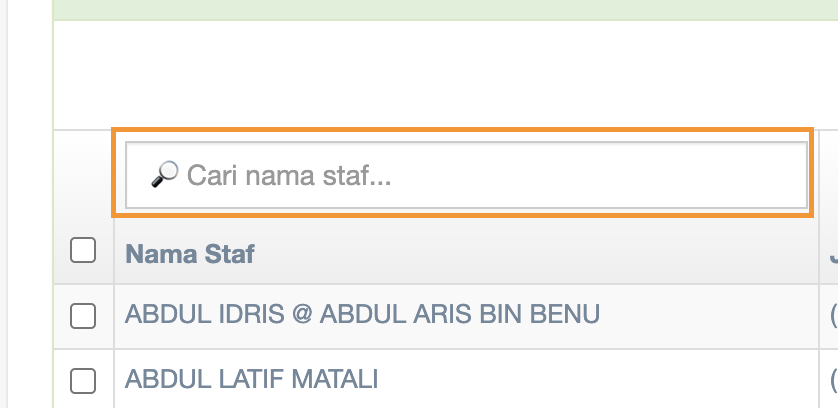Viewport: 838px width, 408px height.
Task: Click the partially visible column header after Nama Staf
Action: 832,254
